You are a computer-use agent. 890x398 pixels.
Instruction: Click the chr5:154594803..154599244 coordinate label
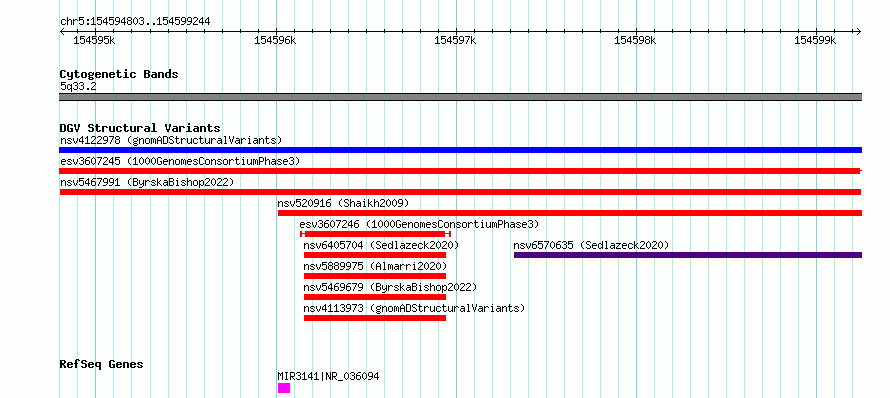point(135,22)
